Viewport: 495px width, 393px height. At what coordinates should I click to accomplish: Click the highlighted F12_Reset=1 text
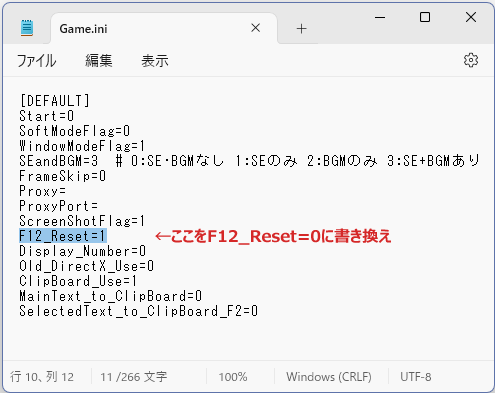63,236
